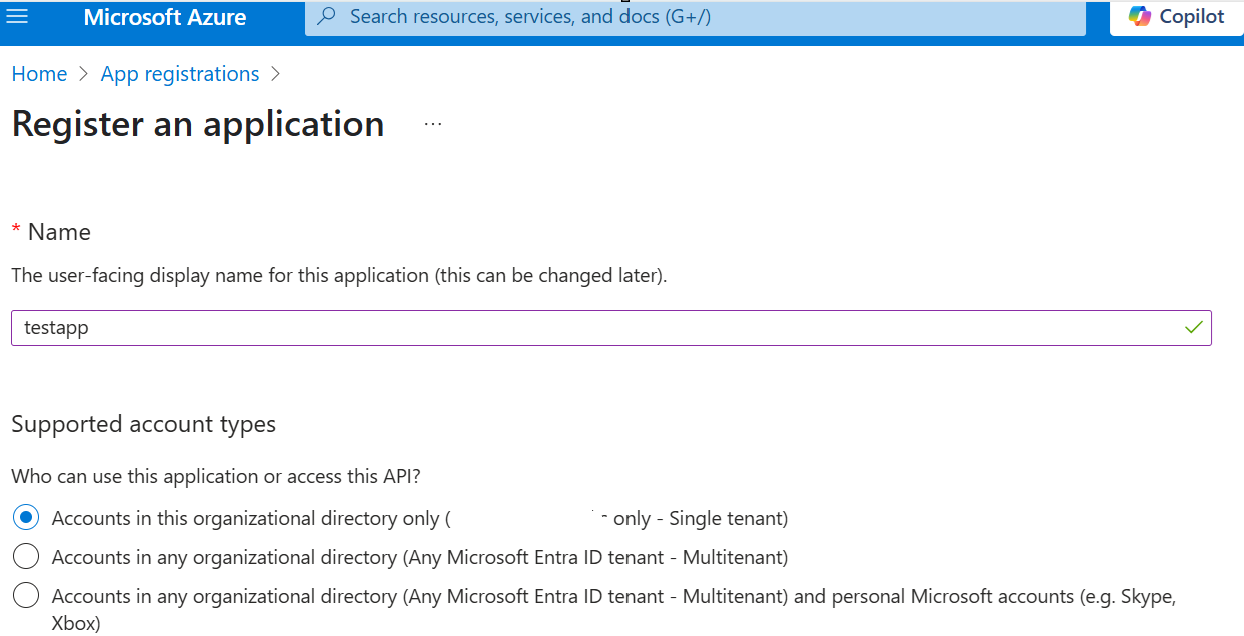The width and height of the screenshot is (1244, 636).
Task: Open the ellipsis more options menu
Action: coord(433,124)
